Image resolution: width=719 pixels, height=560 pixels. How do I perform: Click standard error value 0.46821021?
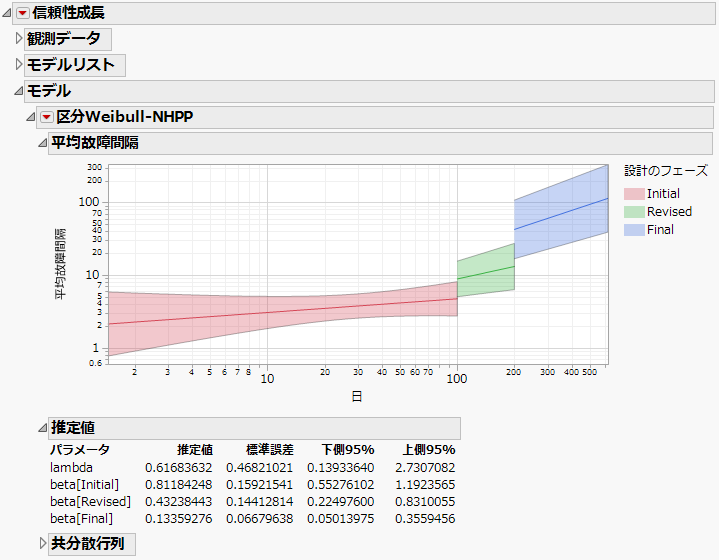click(x=260, y=467)
